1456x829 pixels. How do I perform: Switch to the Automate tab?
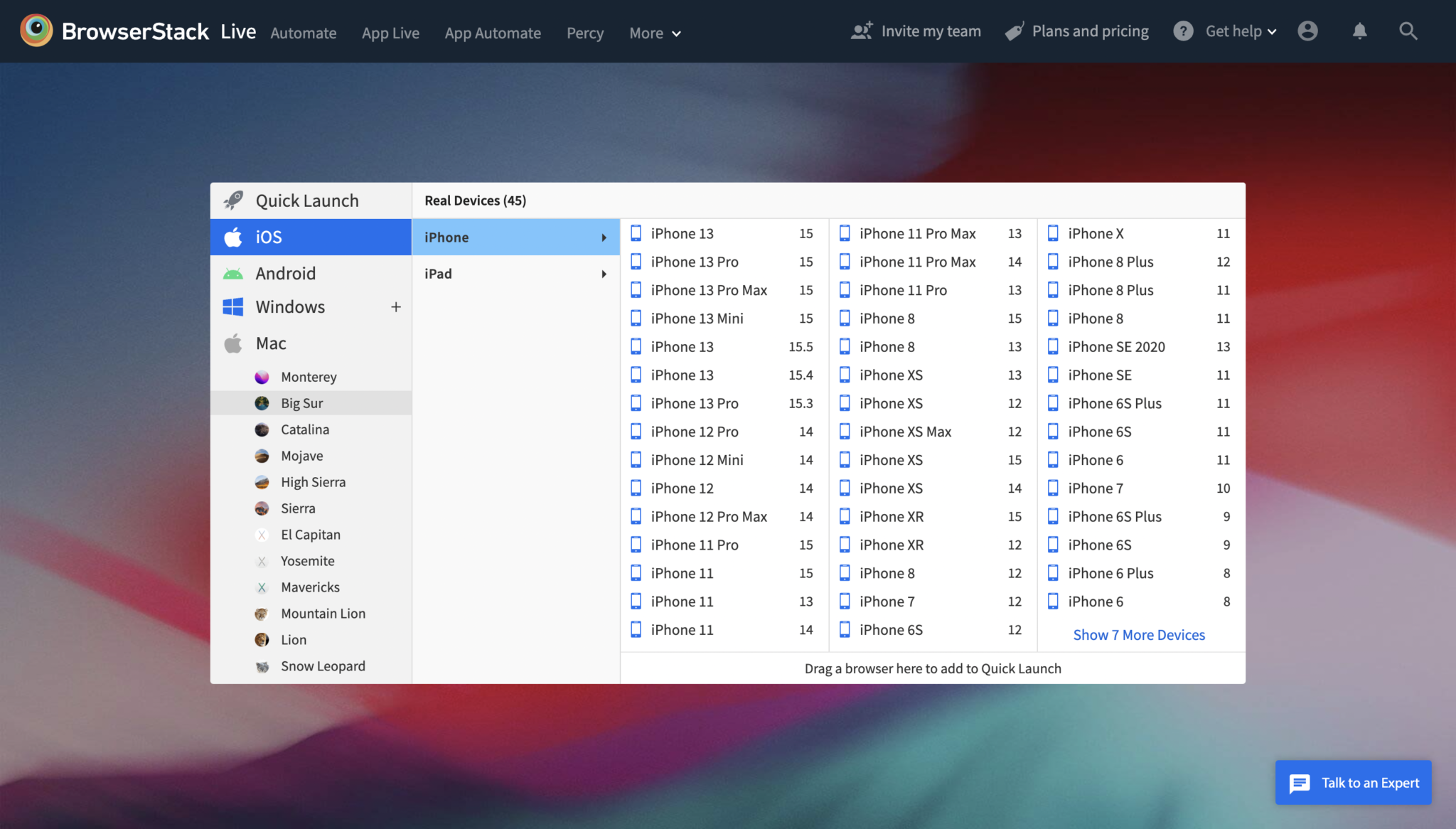coord(304,33)
